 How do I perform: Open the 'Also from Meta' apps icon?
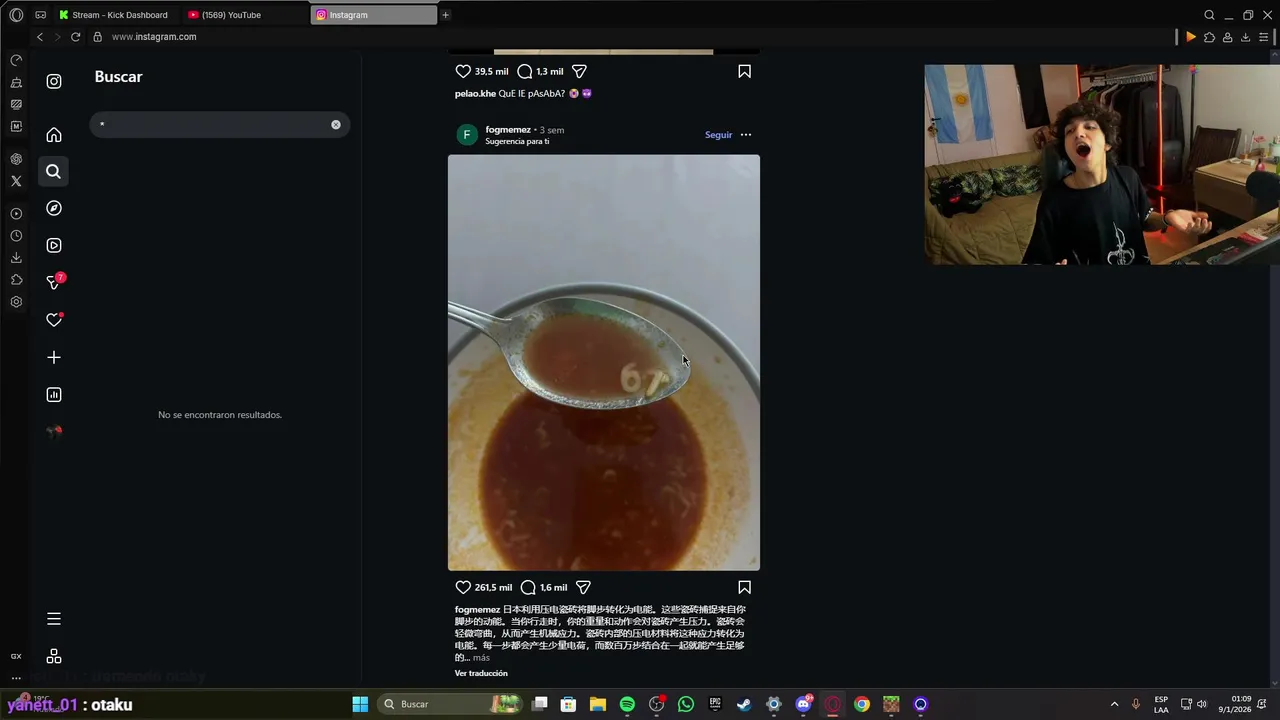[54, 656]
